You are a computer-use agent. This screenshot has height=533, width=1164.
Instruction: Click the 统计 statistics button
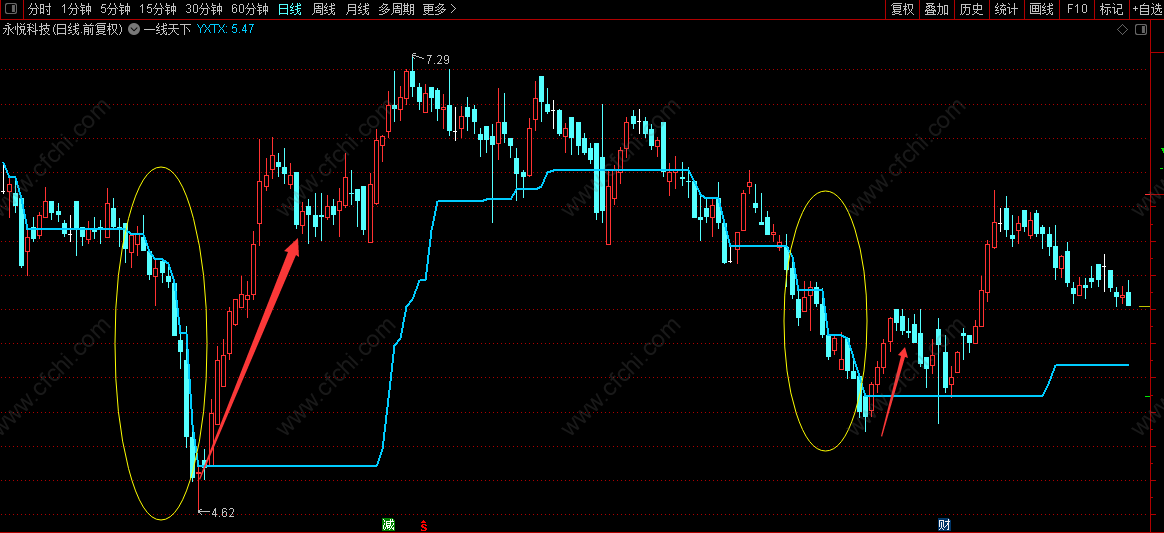coord(1006,9)
